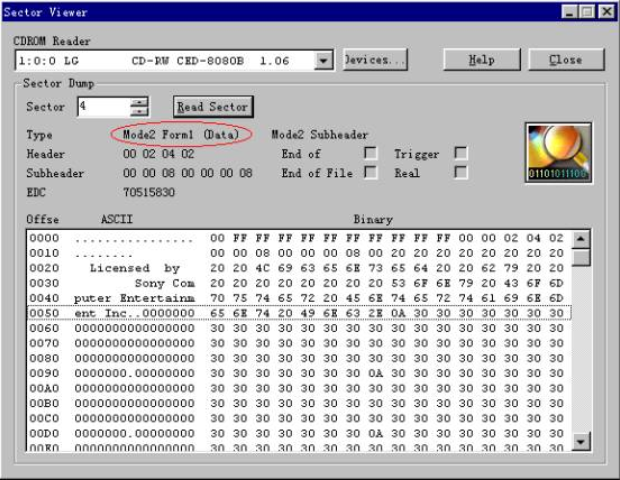
Task: Click the ASCII column header
Action: pos(117,219)
